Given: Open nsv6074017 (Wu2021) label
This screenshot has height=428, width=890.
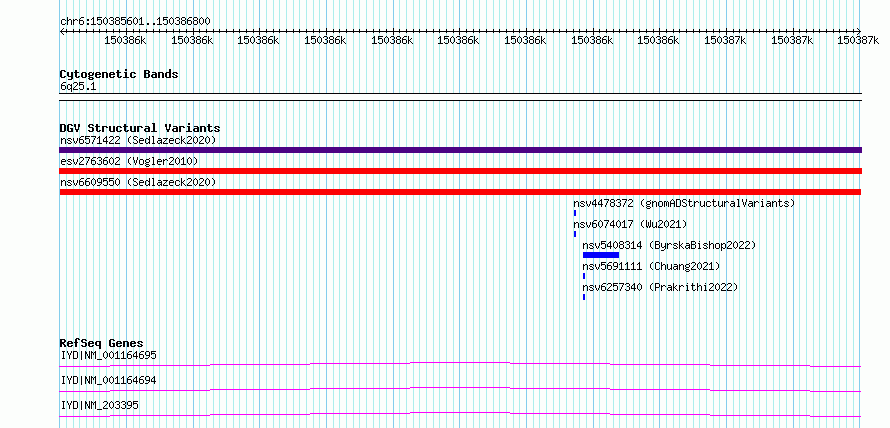Looking at the screenshot, I should point(630,224).
